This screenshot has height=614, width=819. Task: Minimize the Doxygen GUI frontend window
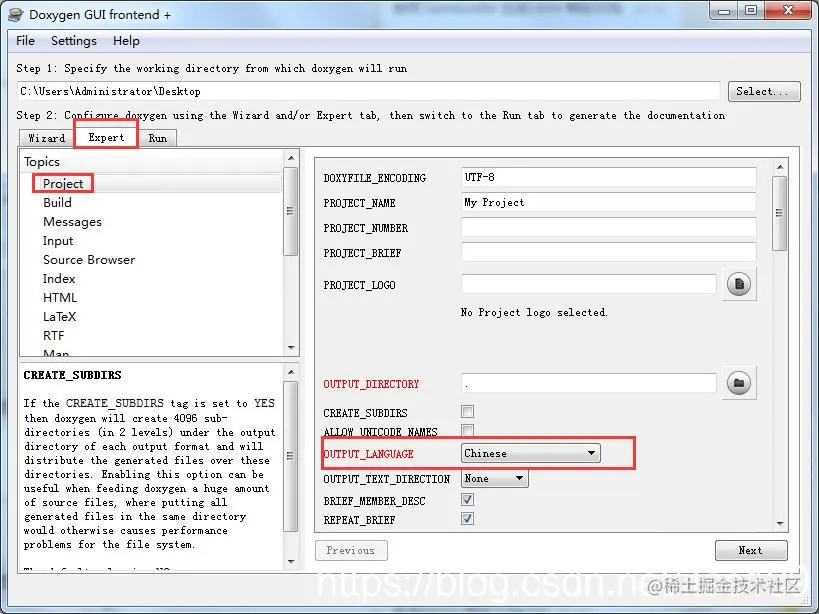(724, 10)
